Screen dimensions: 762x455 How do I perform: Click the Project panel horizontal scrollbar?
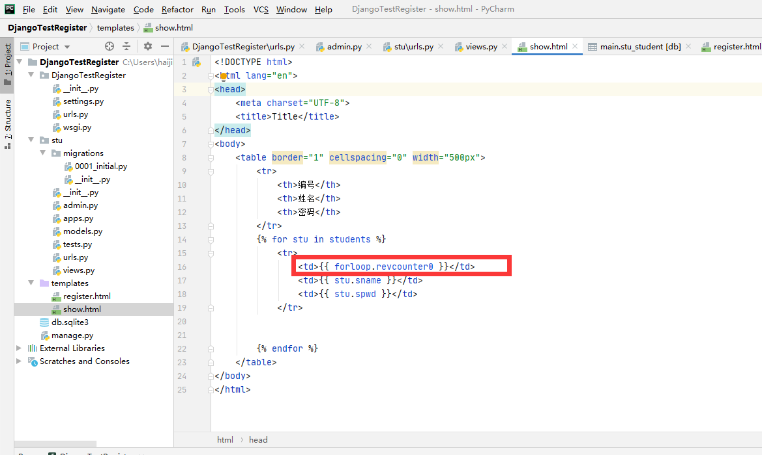click(x=55, y=443)
